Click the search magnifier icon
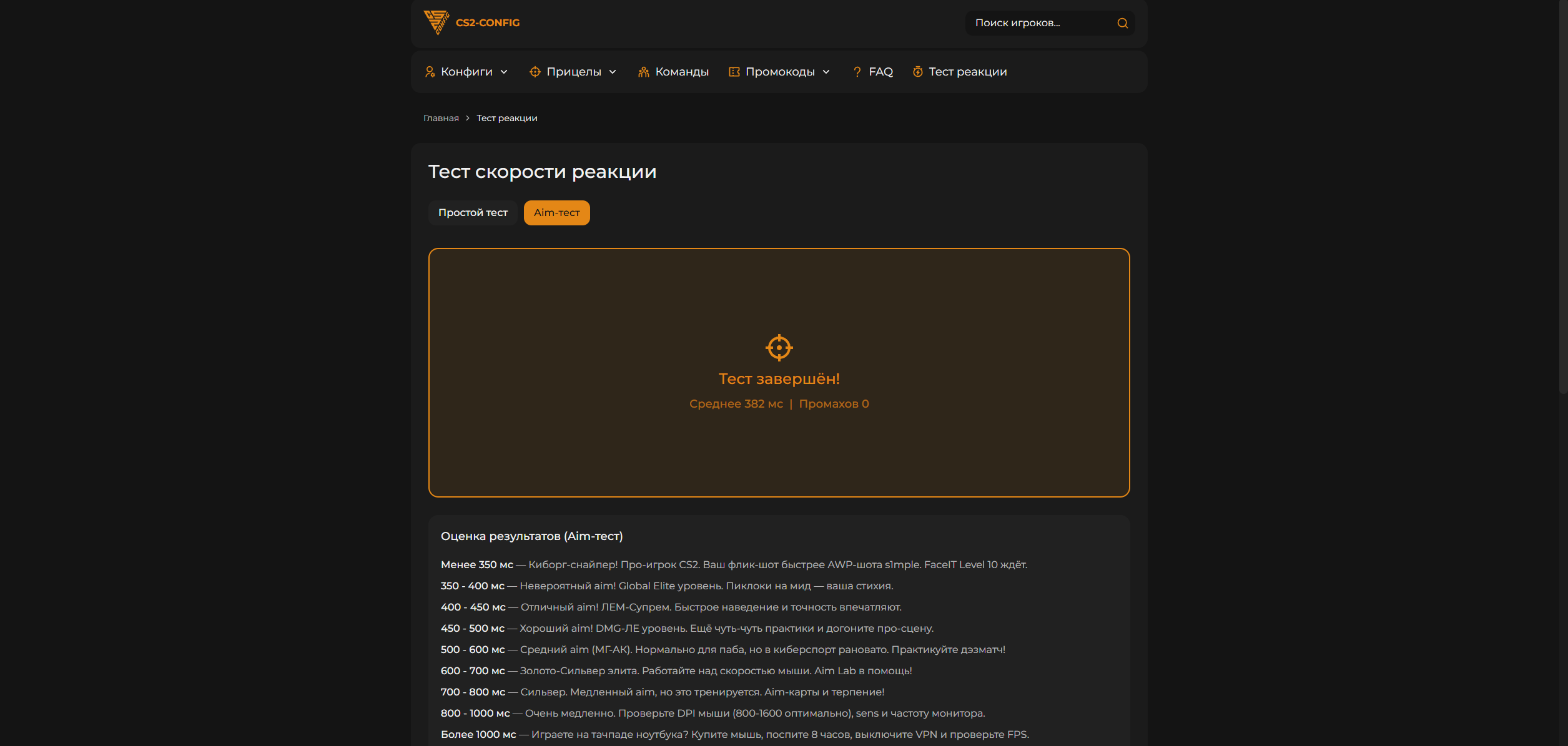The height and width of the screenshot is (746, 1568). pyautogui.click(x=1122, y=23)
